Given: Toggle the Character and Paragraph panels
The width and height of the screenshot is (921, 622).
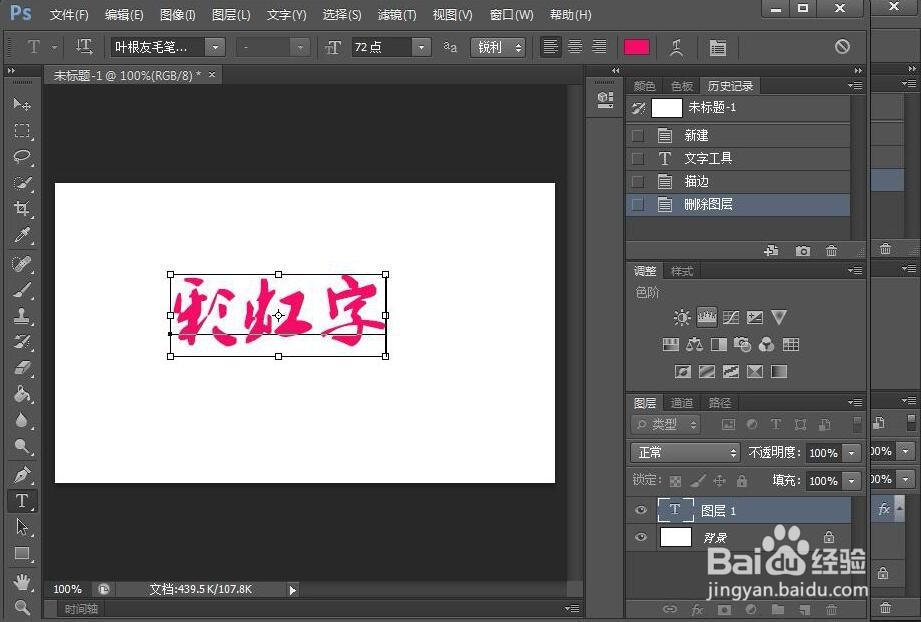Looking at the screenshot, I should (x=717, y=48).
